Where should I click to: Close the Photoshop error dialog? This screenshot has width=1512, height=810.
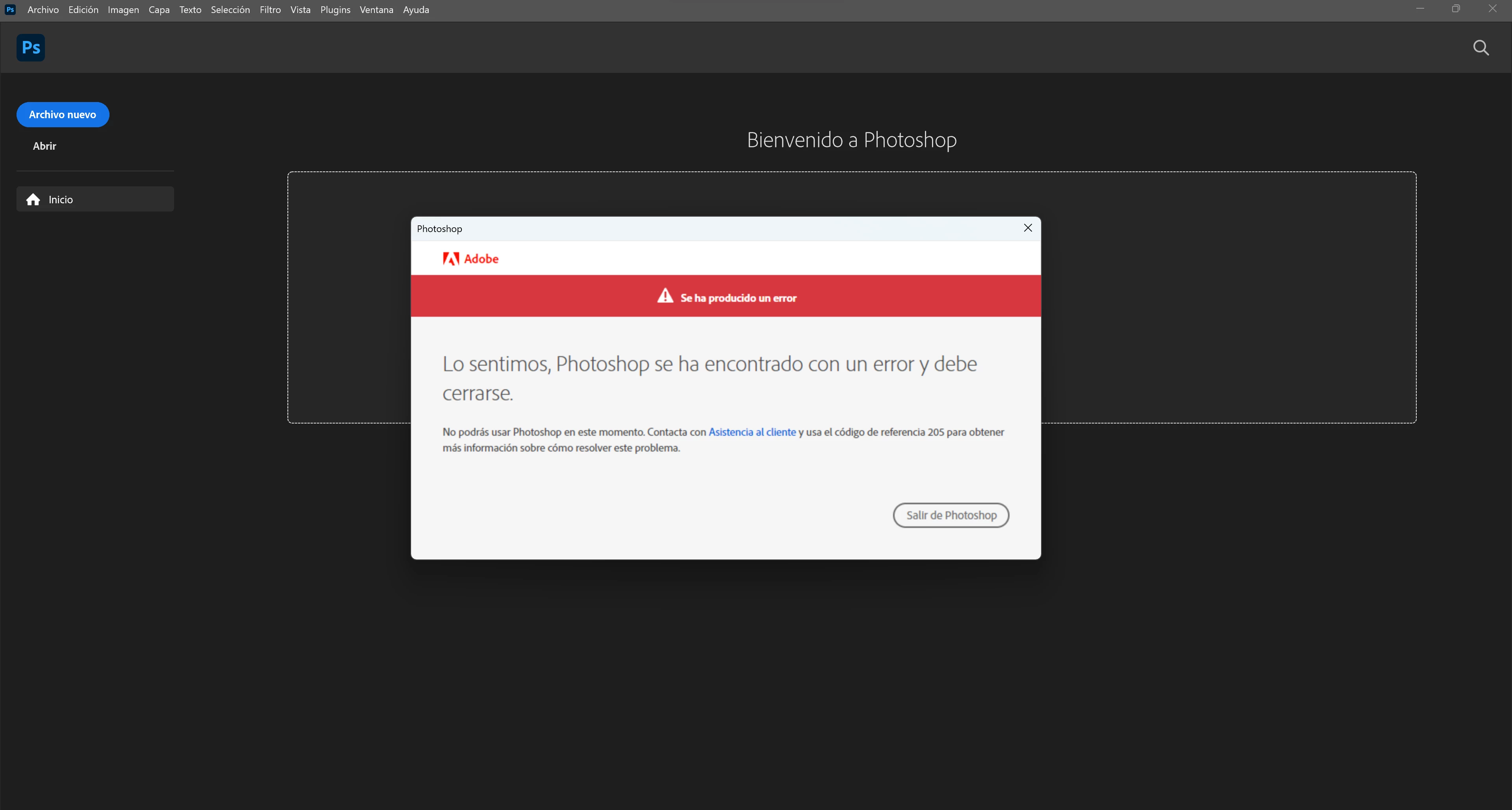tap(1027, 228)
